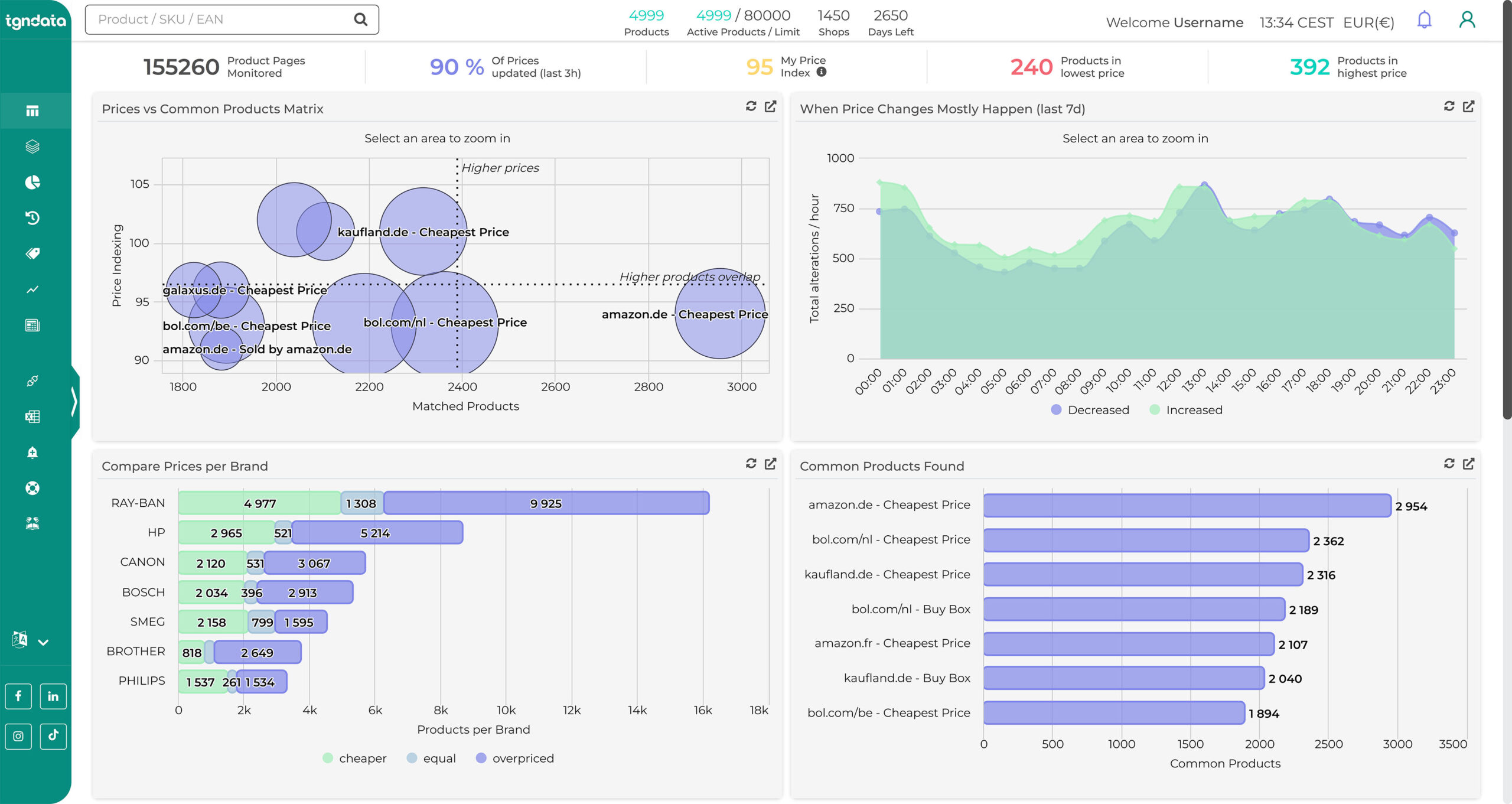Screen dimensions: 1512x804
Task: Select the bol.com/be - Cheapest Price bar 1 894
Action: click(1114, 713)
